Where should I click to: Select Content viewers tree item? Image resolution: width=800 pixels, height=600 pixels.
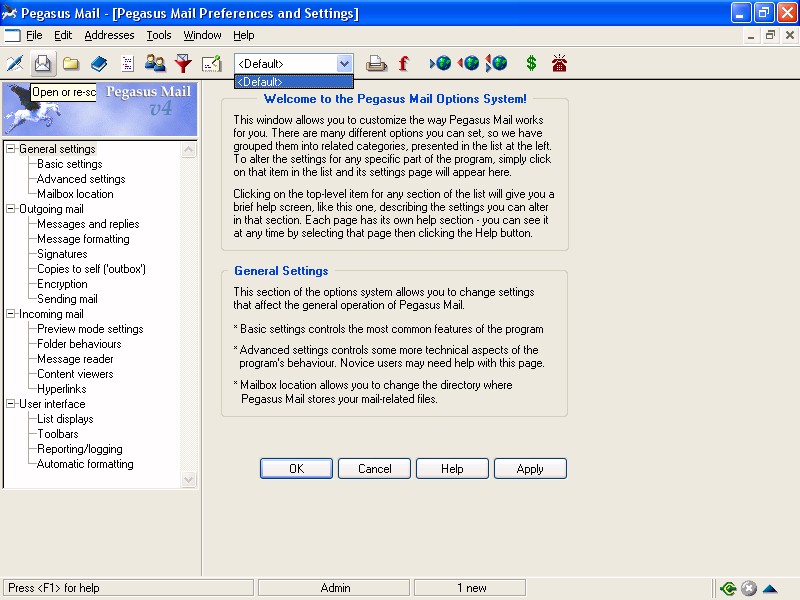(76, 374)
